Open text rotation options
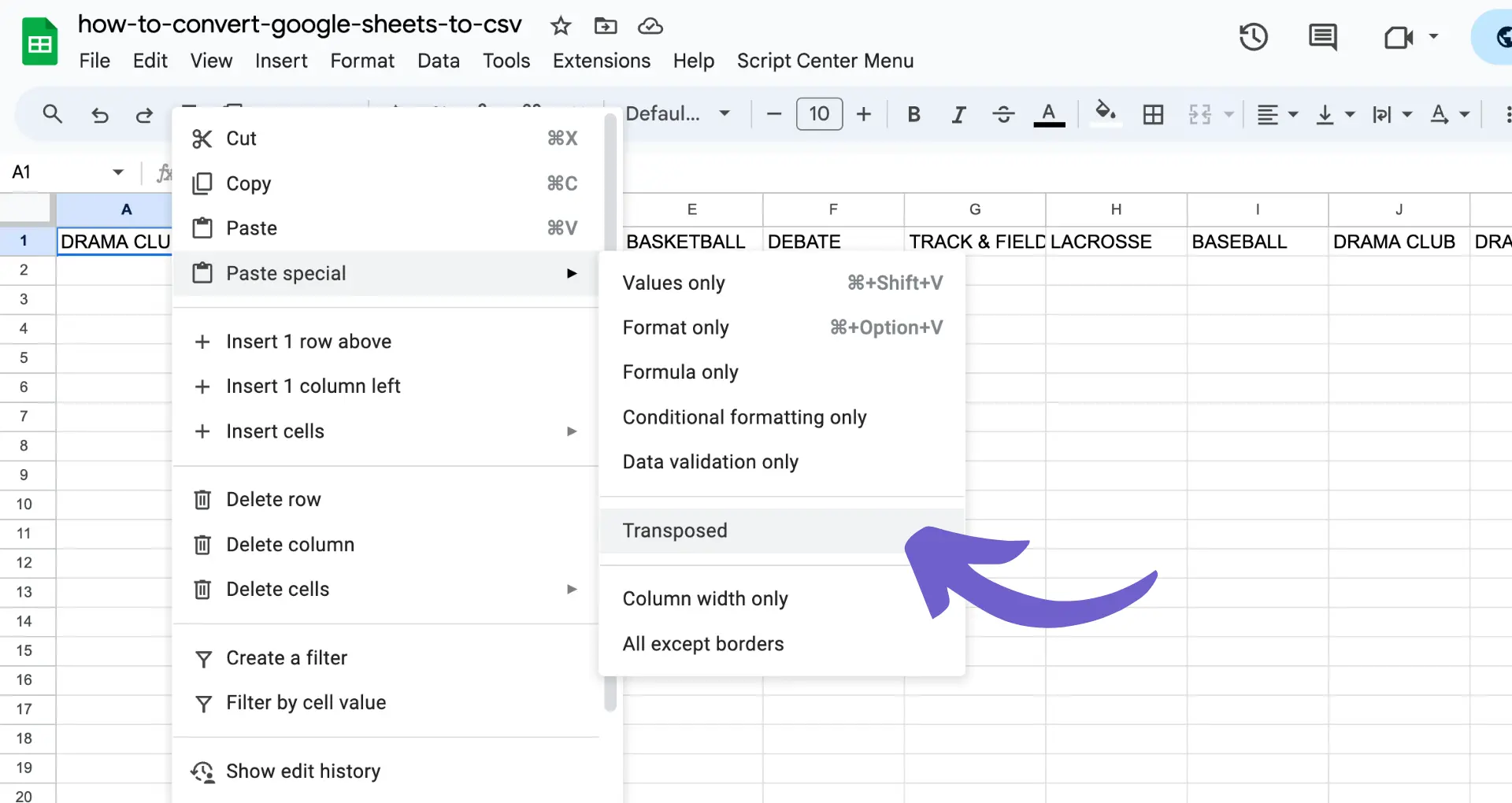1512x803 pixels. [1450, 115]
